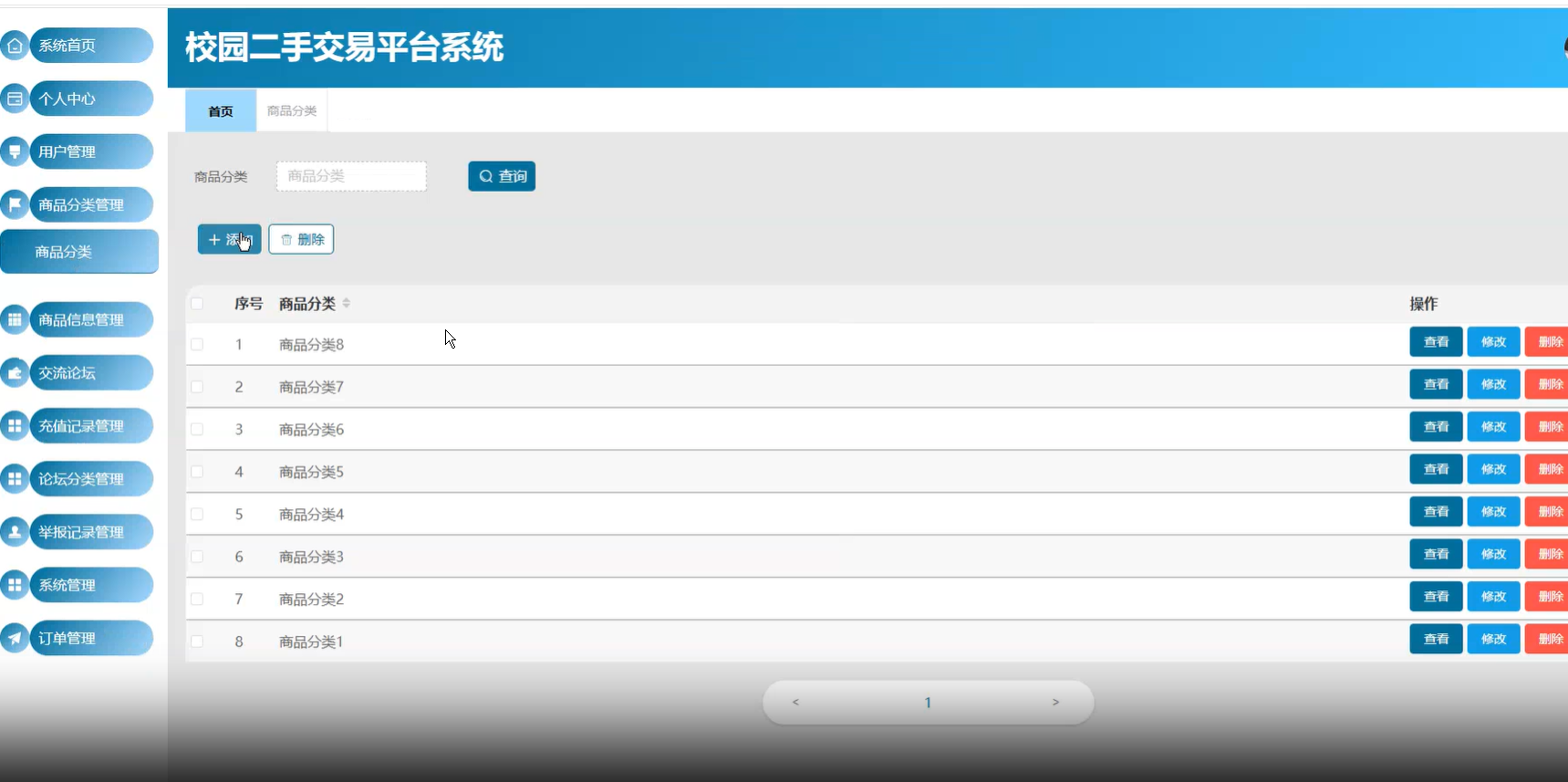
Task: Toggle the select-all checkbox in table header
Action: [197, 304]
